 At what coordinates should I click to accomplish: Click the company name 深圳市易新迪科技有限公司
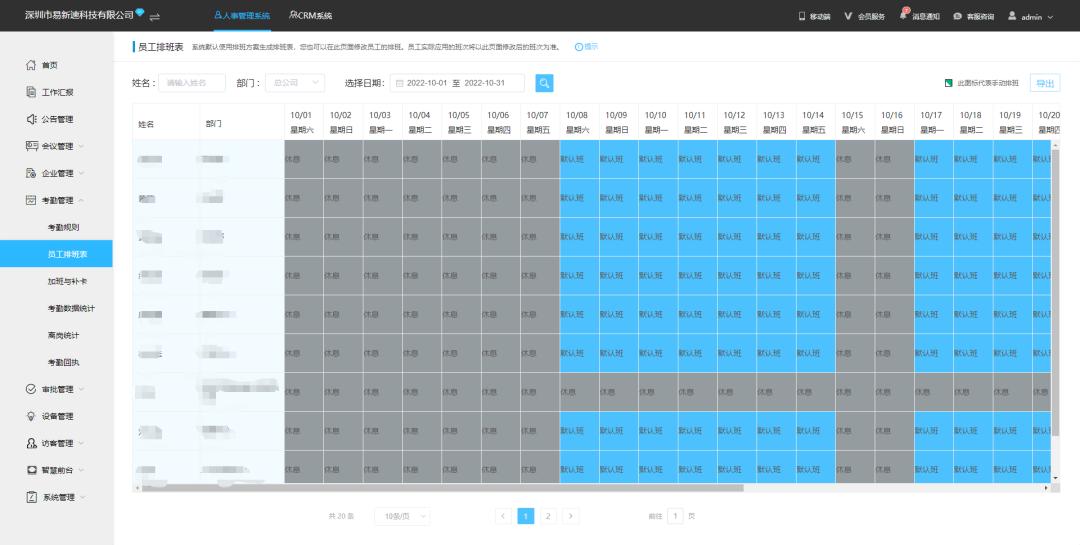tap(79, 15)
